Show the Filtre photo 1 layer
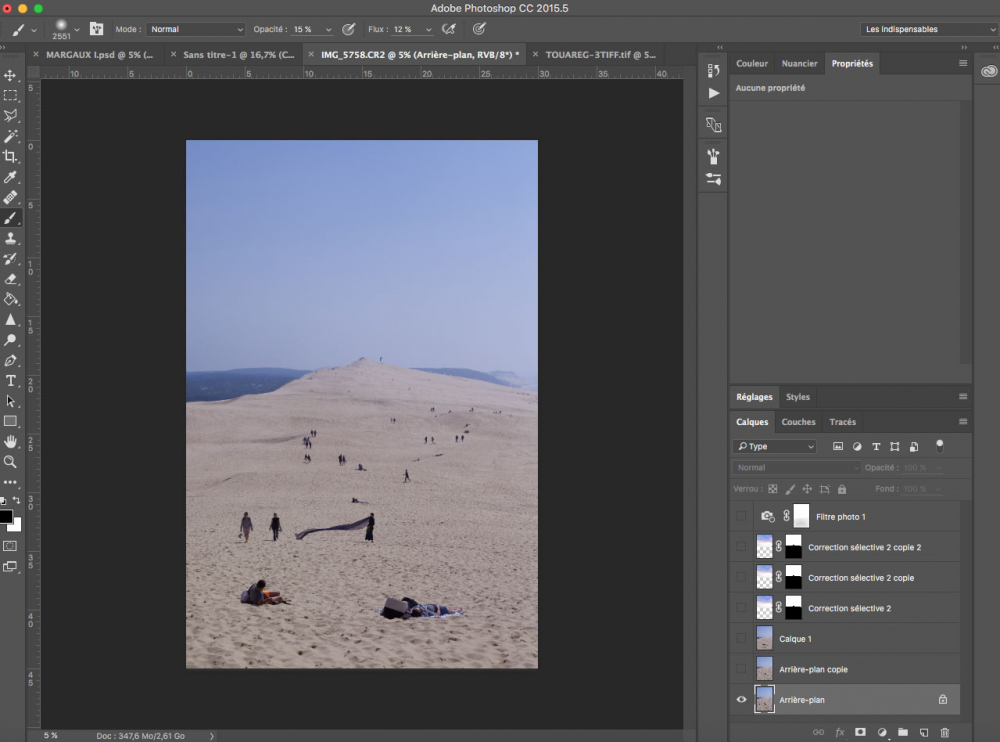 pyautogui.click(x=741, y=516)
